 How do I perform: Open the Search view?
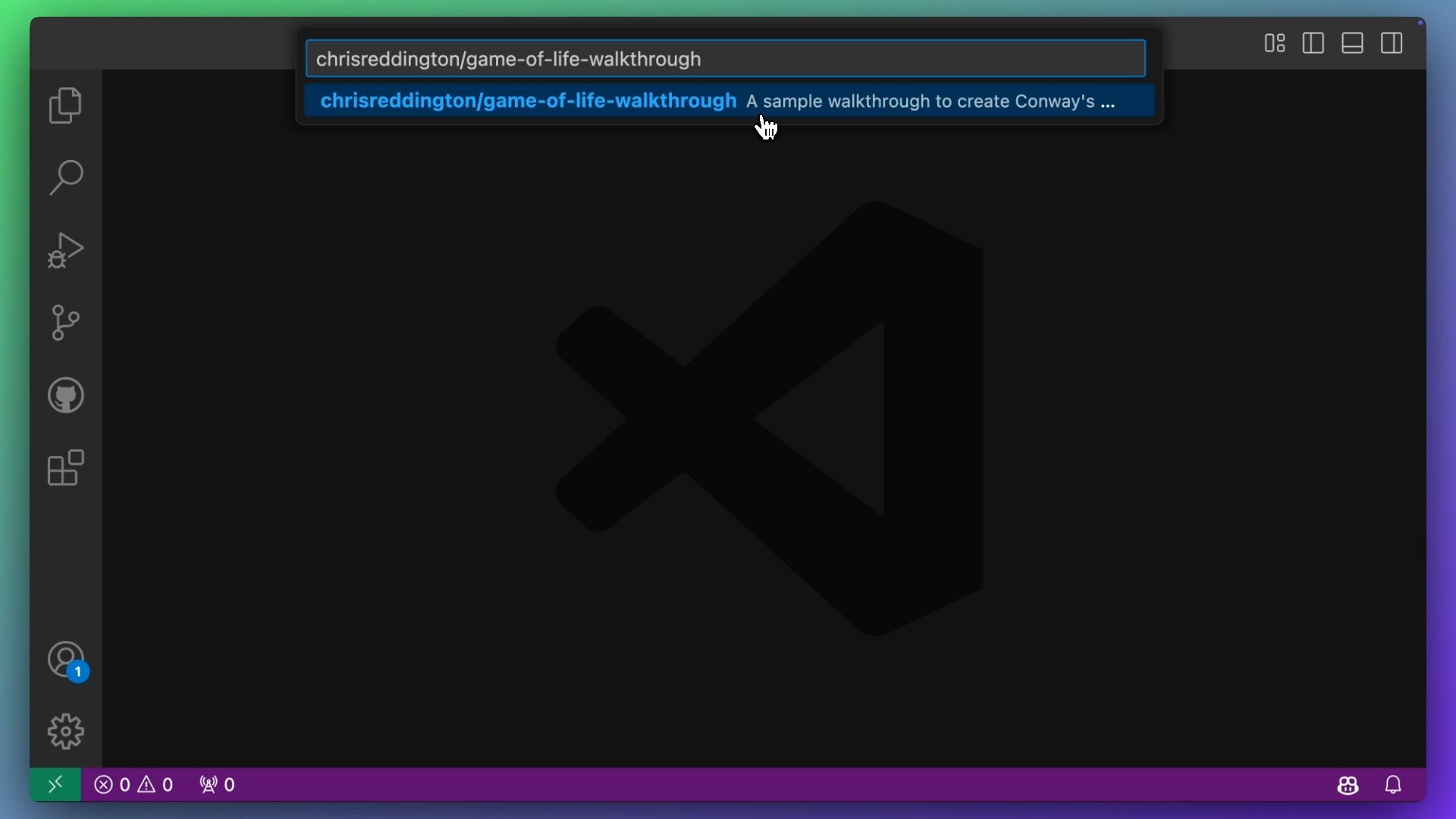click(66, 177)
